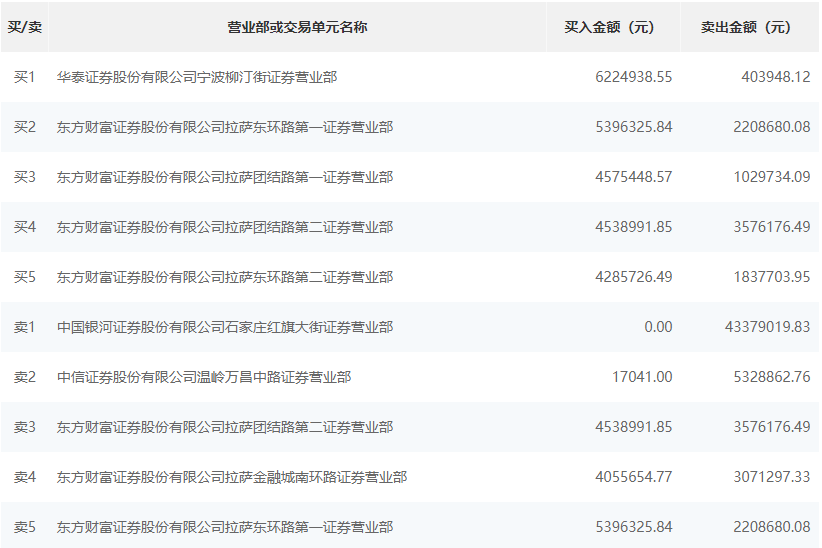Select 华泰证券宁波柳汀街证券营业部 name
The image size is (822, 548).
pos(197,77)
